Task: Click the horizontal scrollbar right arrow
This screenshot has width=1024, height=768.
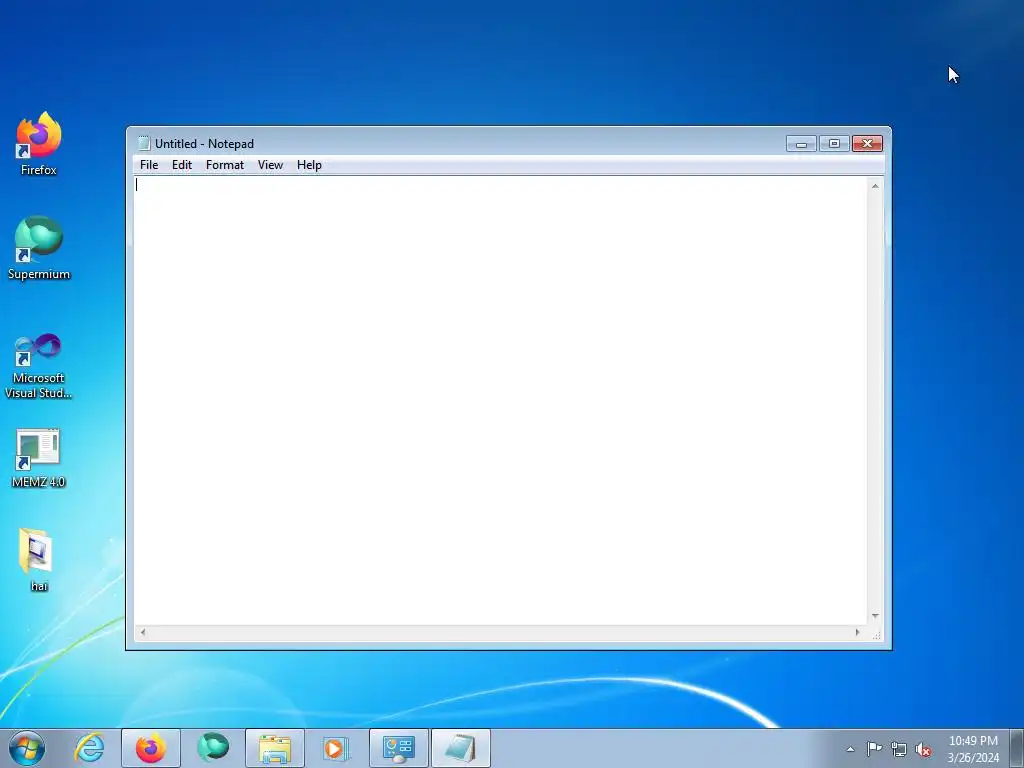Action: (857, 632)
